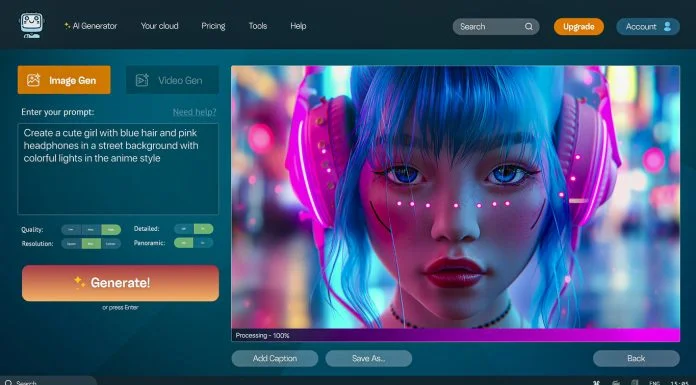
Task: Open the AI Generator menu
Action: (91, 26)
